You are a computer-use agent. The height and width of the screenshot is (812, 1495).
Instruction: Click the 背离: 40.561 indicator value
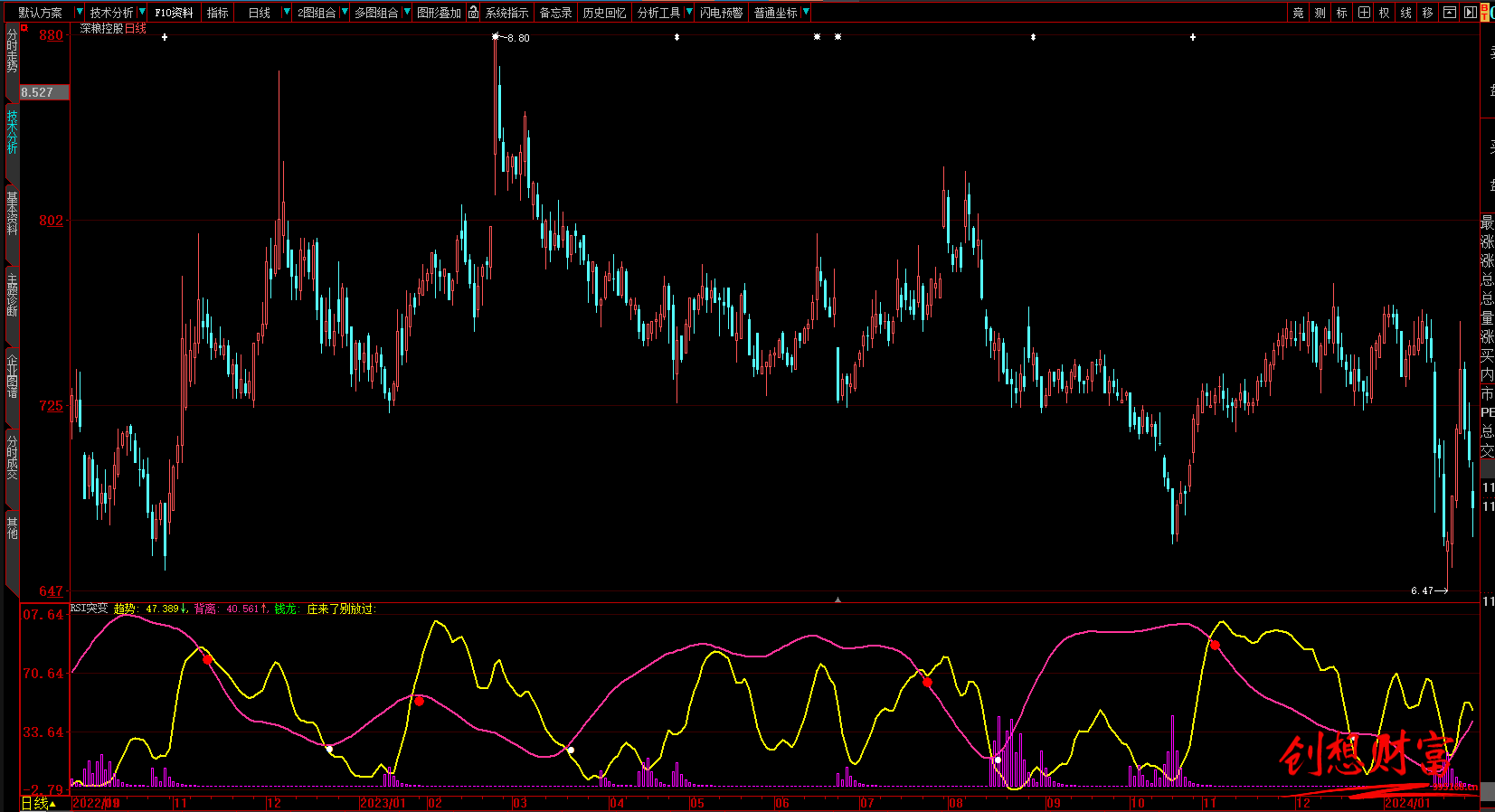click(231, 609)
